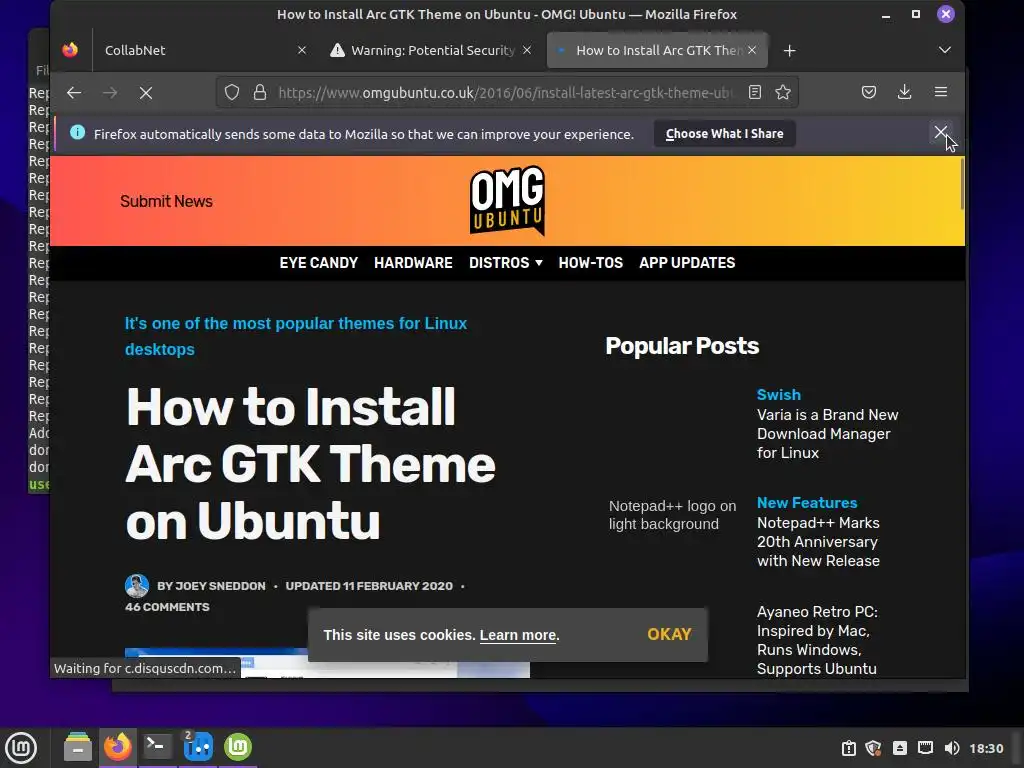This screenshot has width=1024, height=768.
Task: Click the padlock site info icon
Action: click(x=260, y=93)
